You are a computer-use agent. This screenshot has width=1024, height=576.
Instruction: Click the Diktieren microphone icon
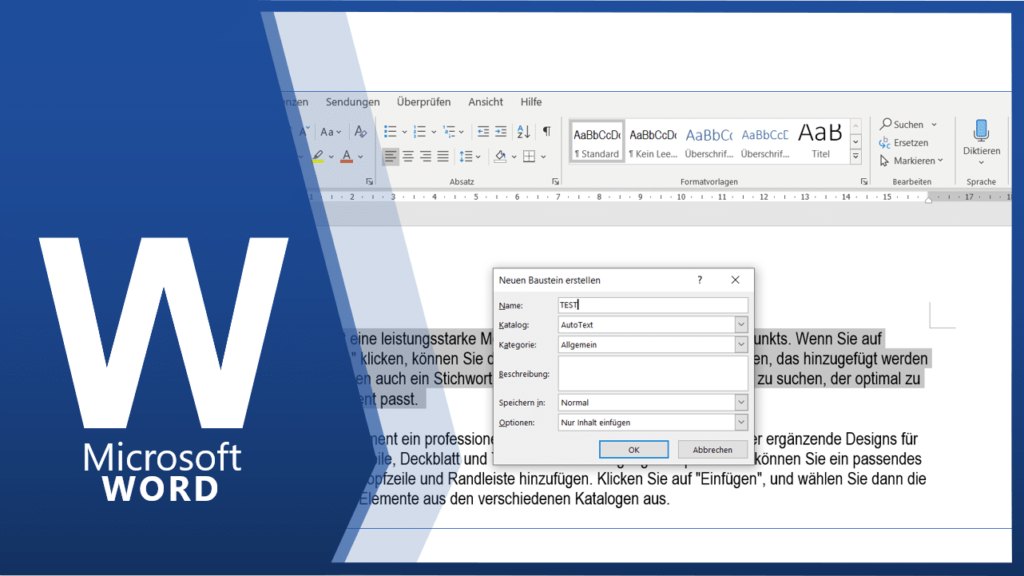981,131
